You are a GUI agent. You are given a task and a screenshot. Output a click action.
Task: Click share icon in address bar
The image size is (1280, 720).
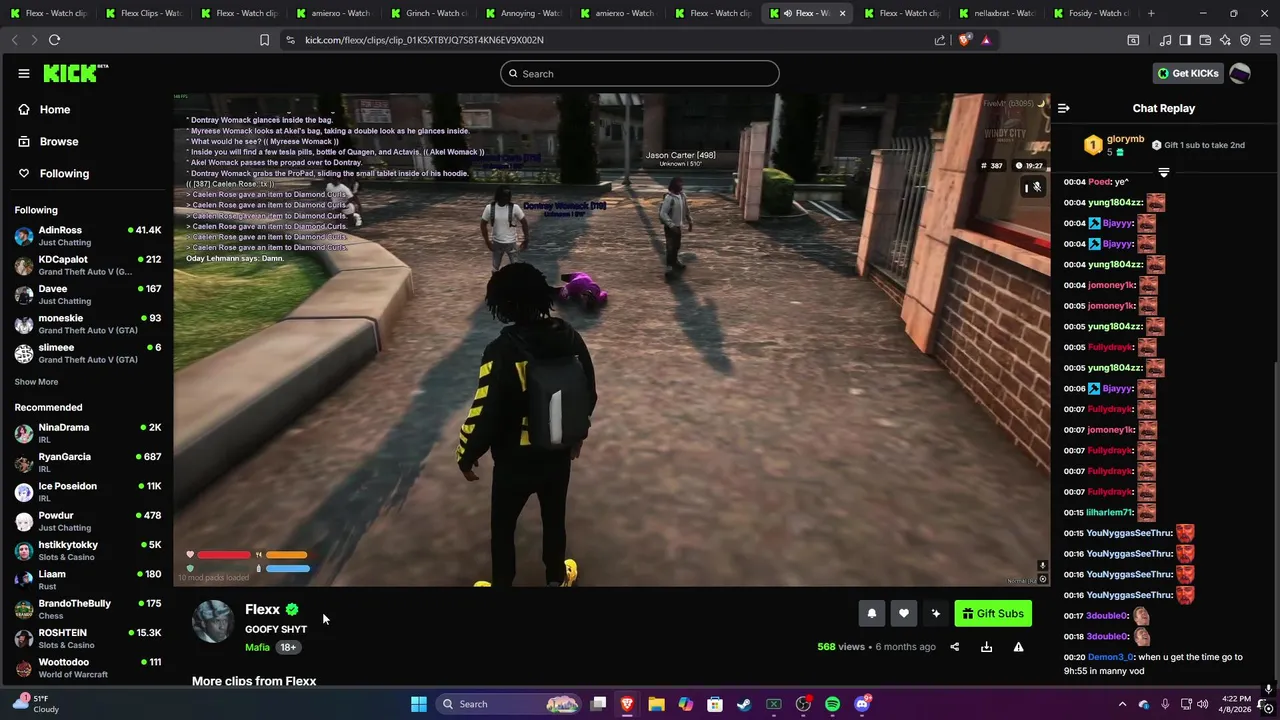coord(940,40)
